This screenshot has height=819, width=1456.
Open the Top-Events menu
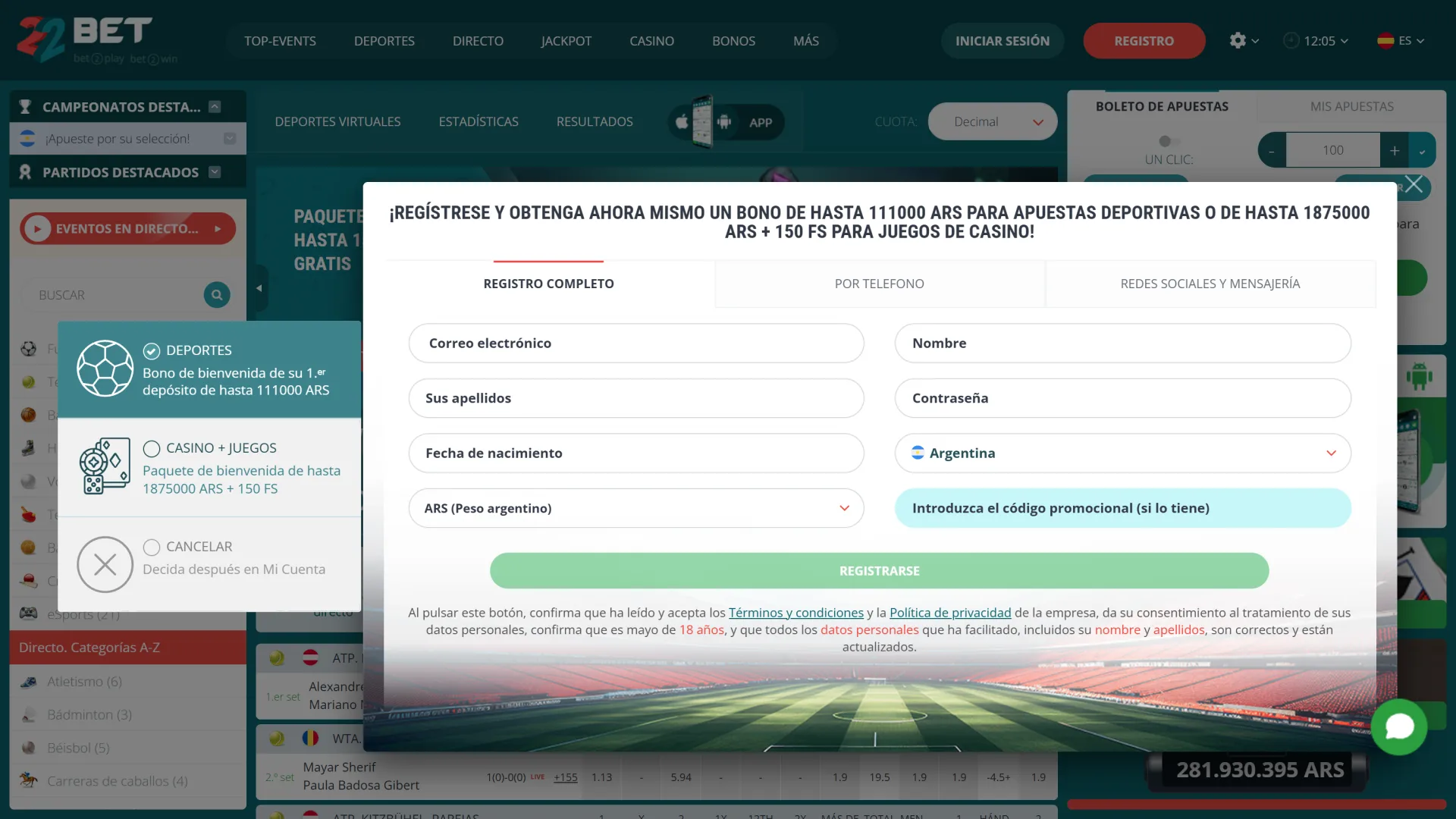280,41
